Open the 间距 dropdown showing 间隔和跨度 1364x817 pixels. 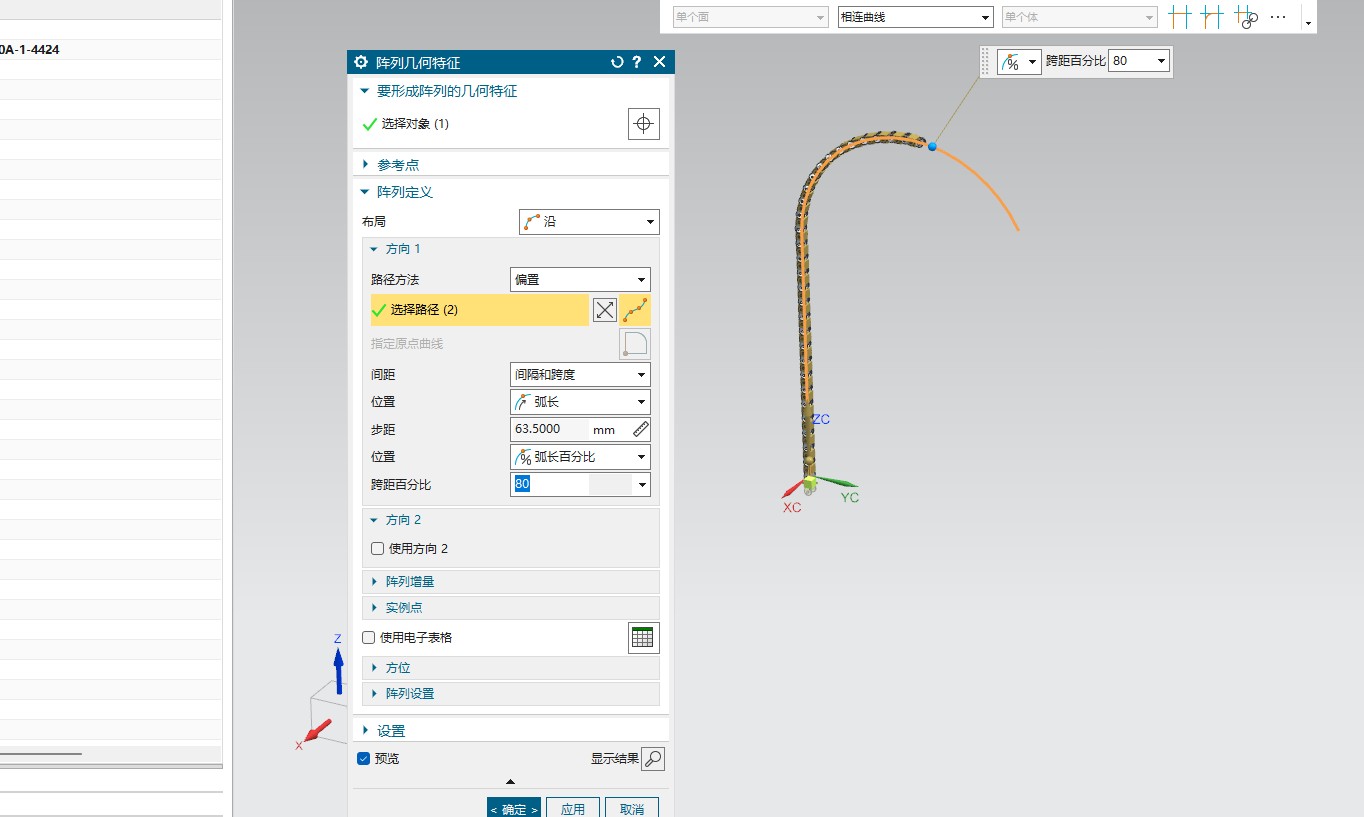(580, 375)
